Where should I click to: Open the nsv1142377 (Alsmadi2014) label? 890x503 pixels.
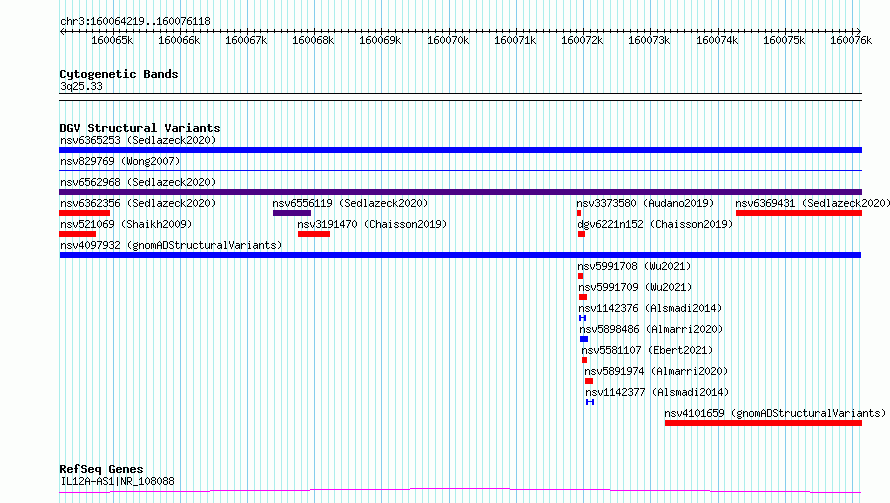(x=657, y=392)
